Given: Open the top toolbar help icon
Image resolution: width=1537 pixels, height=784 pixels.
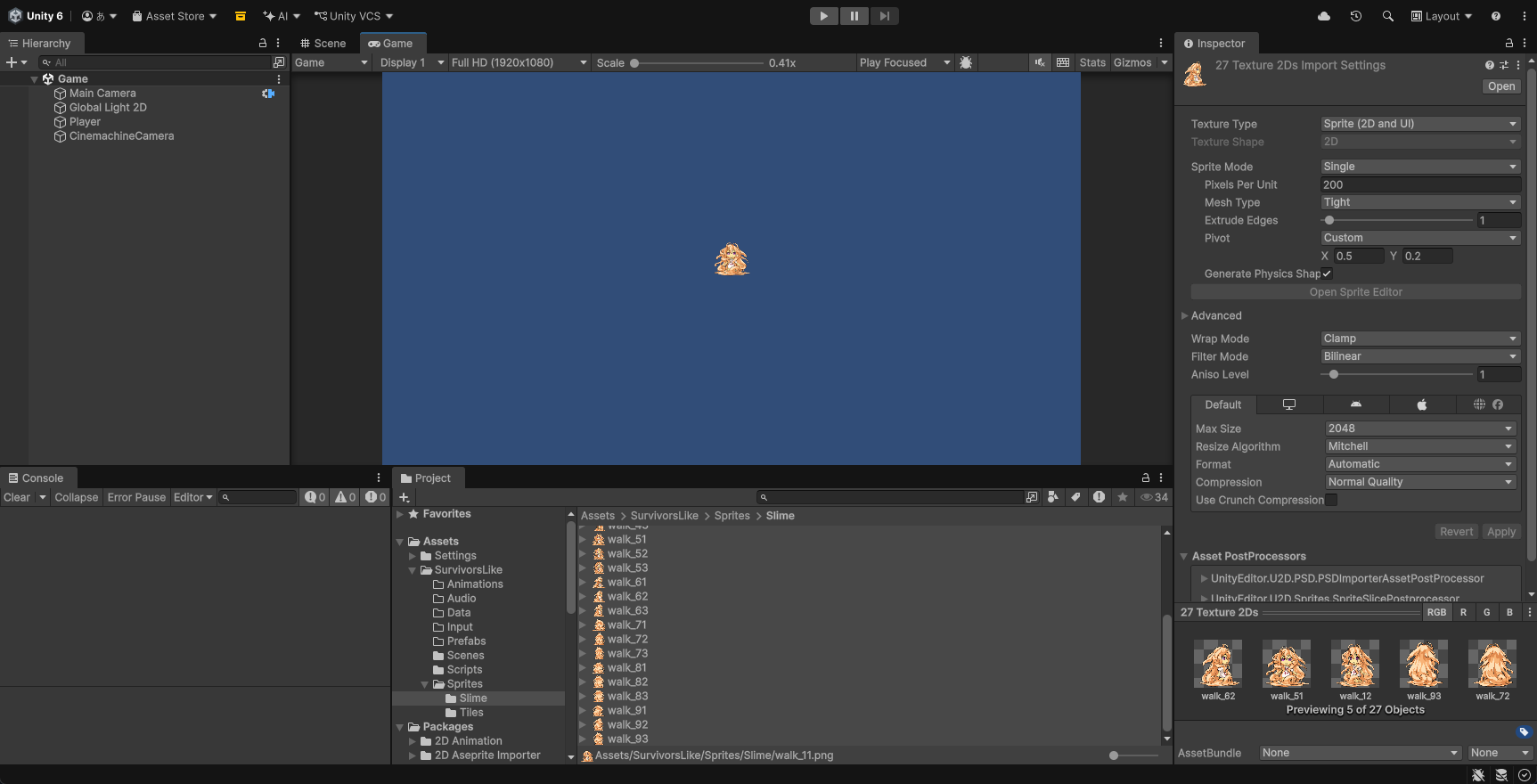Looking at the screenshot, I should (1496, 16).
